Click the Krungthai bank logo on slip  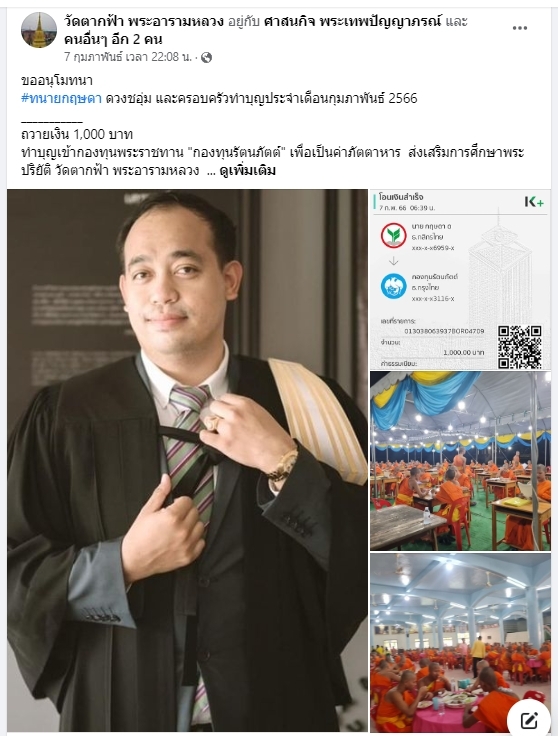tap(393, 286)
